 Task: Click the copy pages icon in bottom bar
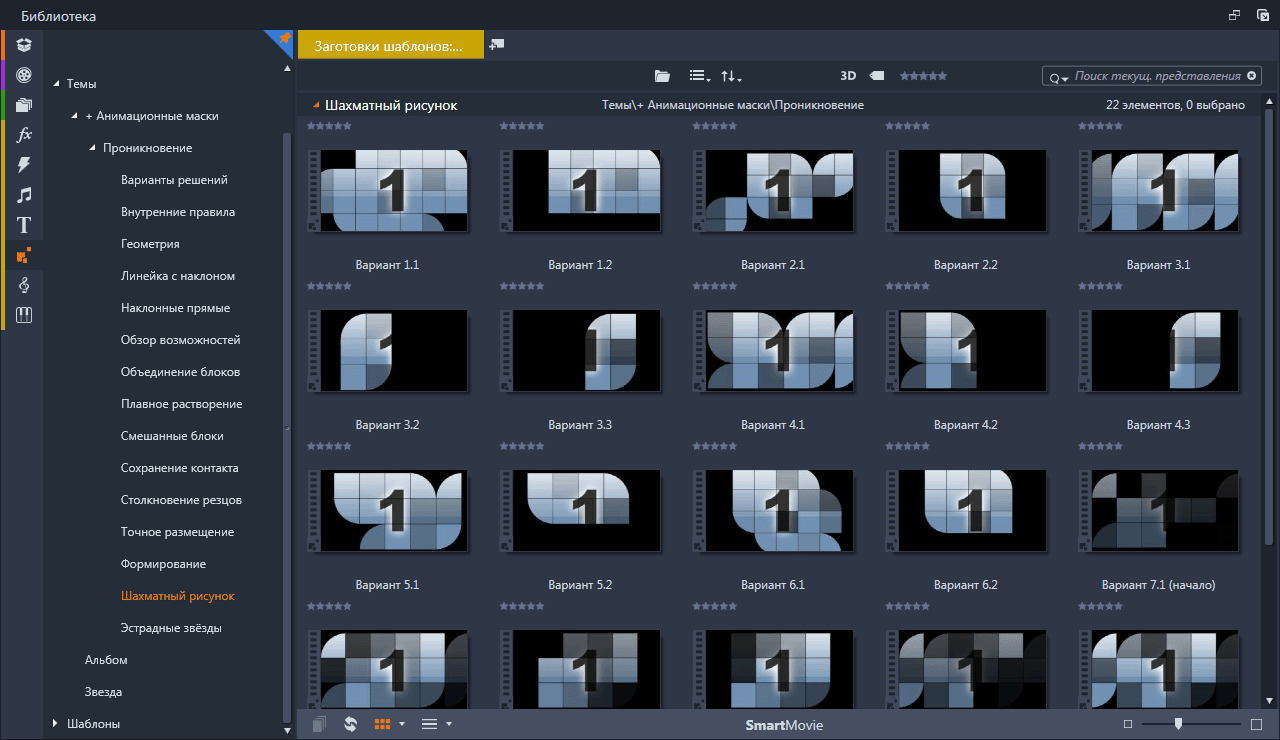(319, 724)
